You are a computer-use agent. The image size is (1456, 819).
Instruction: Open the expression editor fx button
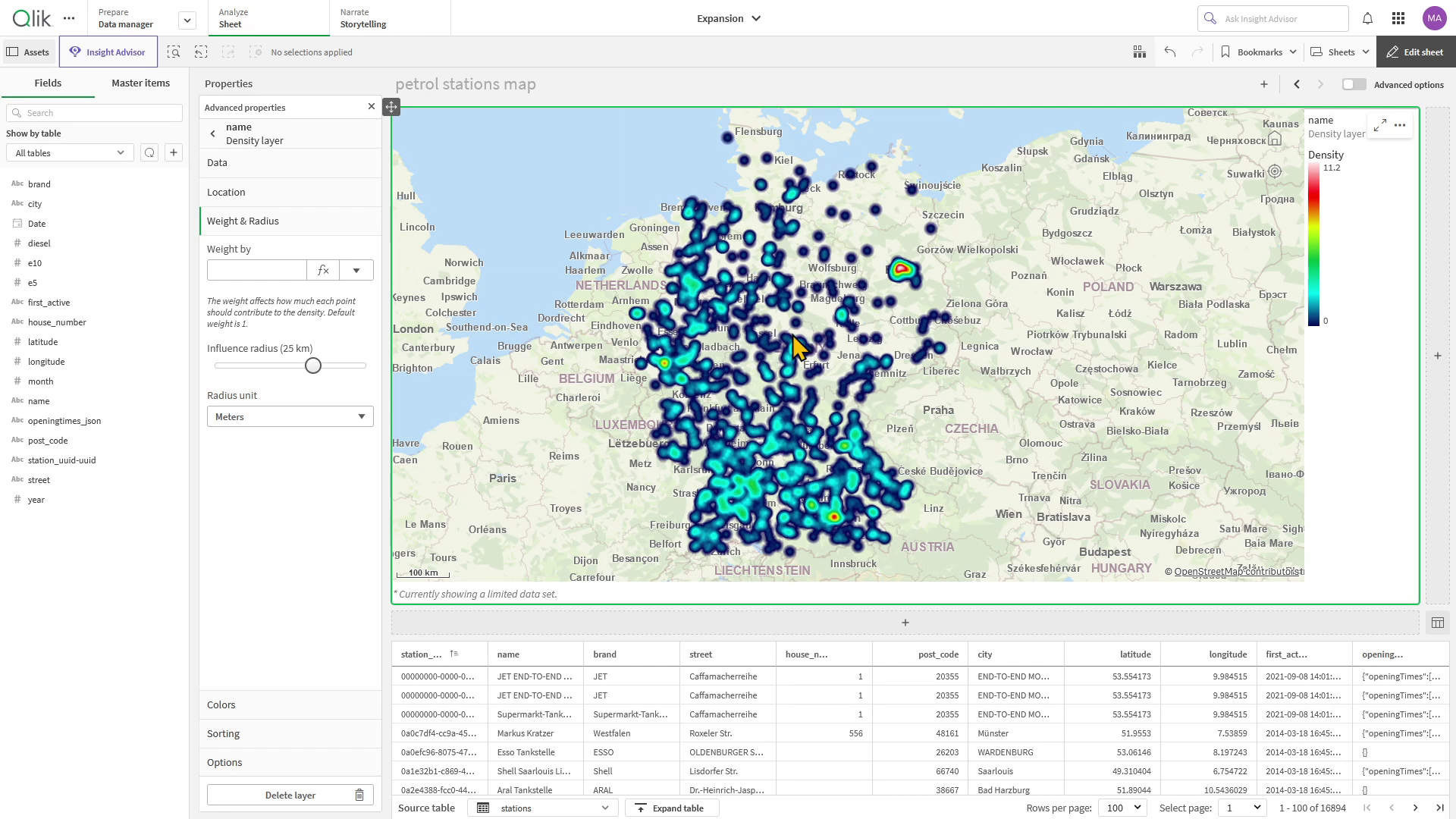point(323,270)
